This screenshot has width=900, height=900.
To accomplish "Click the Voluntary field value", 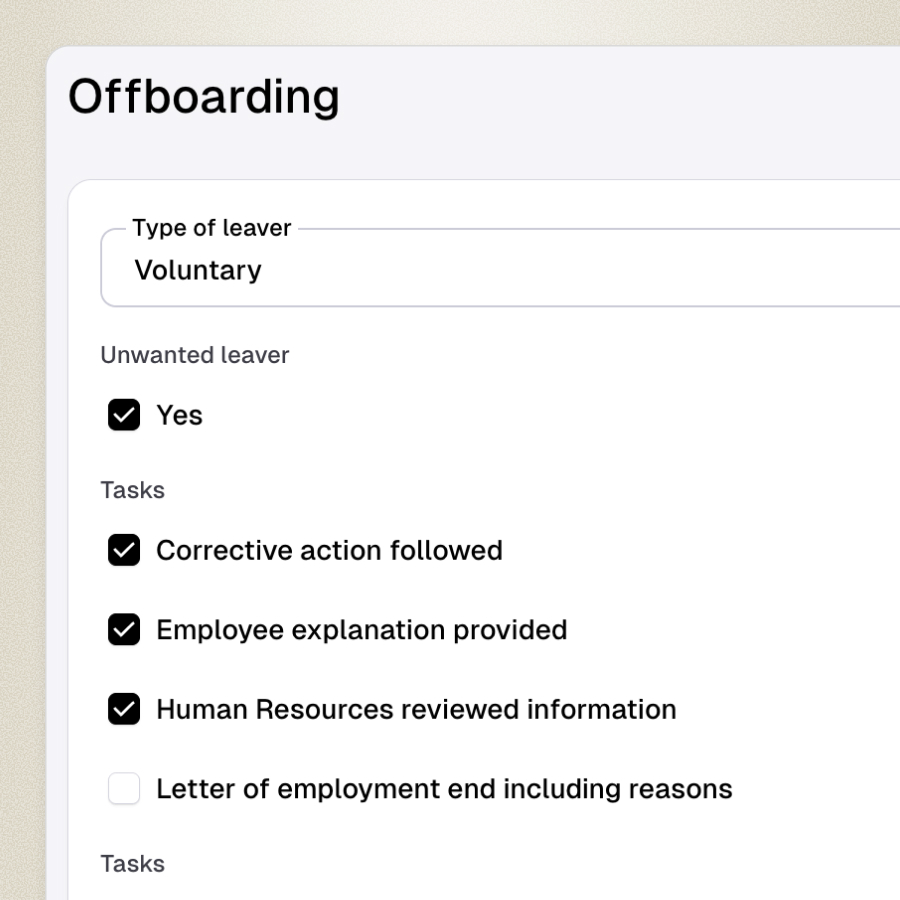I will 198,269.
